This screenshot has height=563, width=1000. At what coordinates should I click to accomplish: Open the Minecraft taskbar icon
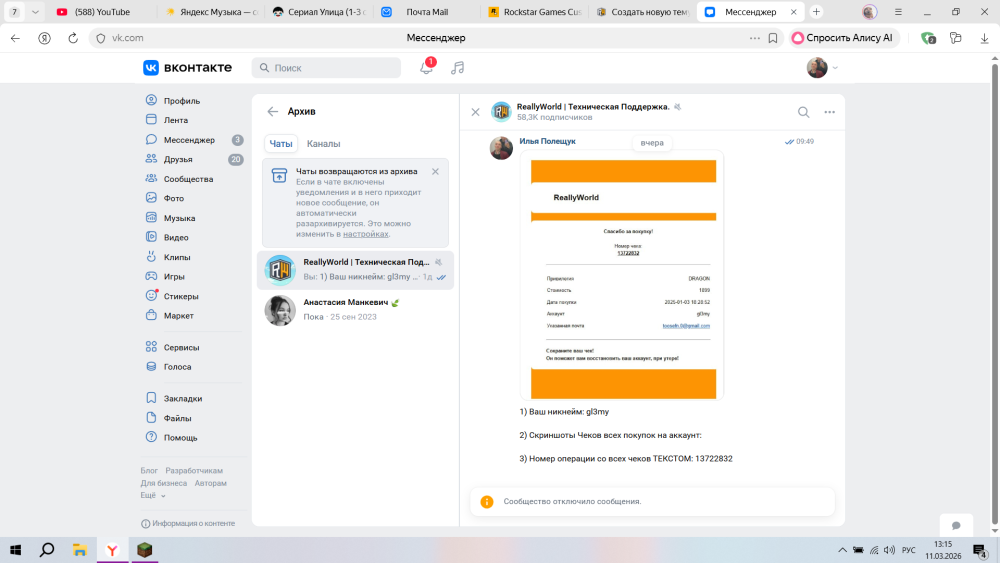tap(145, 550)
